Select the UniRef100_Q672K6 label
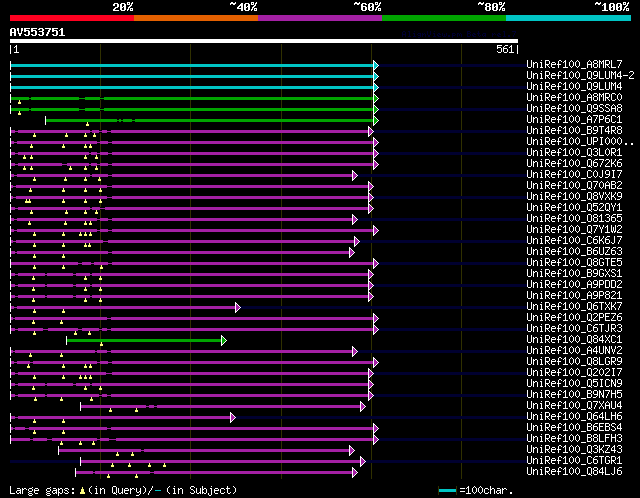The height and width of the screenshot is (498, 640). point(574,163)
